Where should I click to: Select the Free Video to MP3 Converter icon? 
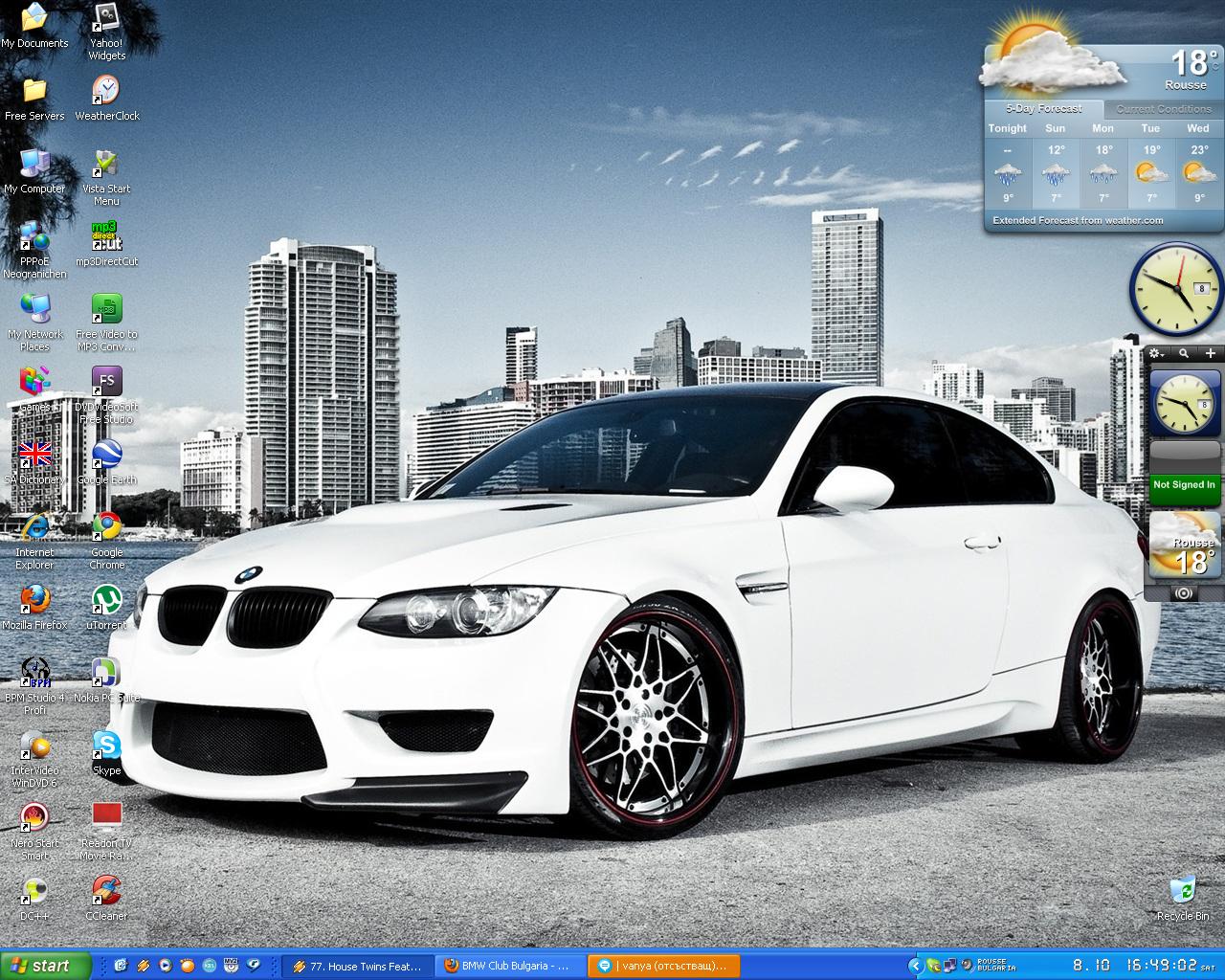pos(106,323)
